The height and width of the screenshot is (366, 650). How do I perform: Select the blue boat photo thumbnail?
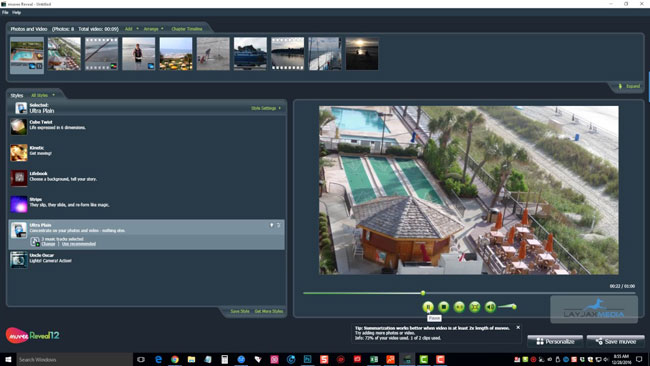coord(250,54)
